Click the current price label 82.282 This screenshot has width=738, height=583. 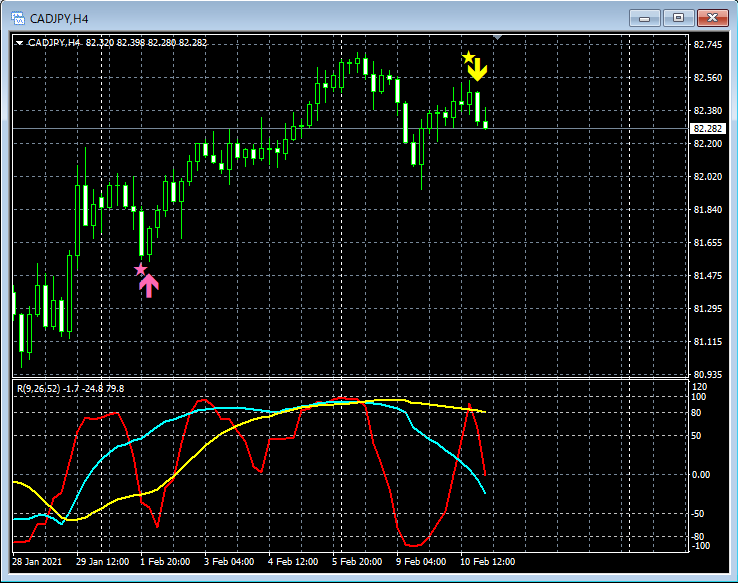(707, 128)
